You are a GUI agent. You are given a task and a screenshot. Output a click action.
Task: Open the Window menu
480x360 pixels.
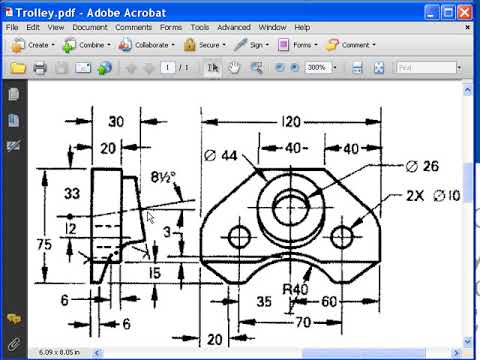[x=272, y=28]
